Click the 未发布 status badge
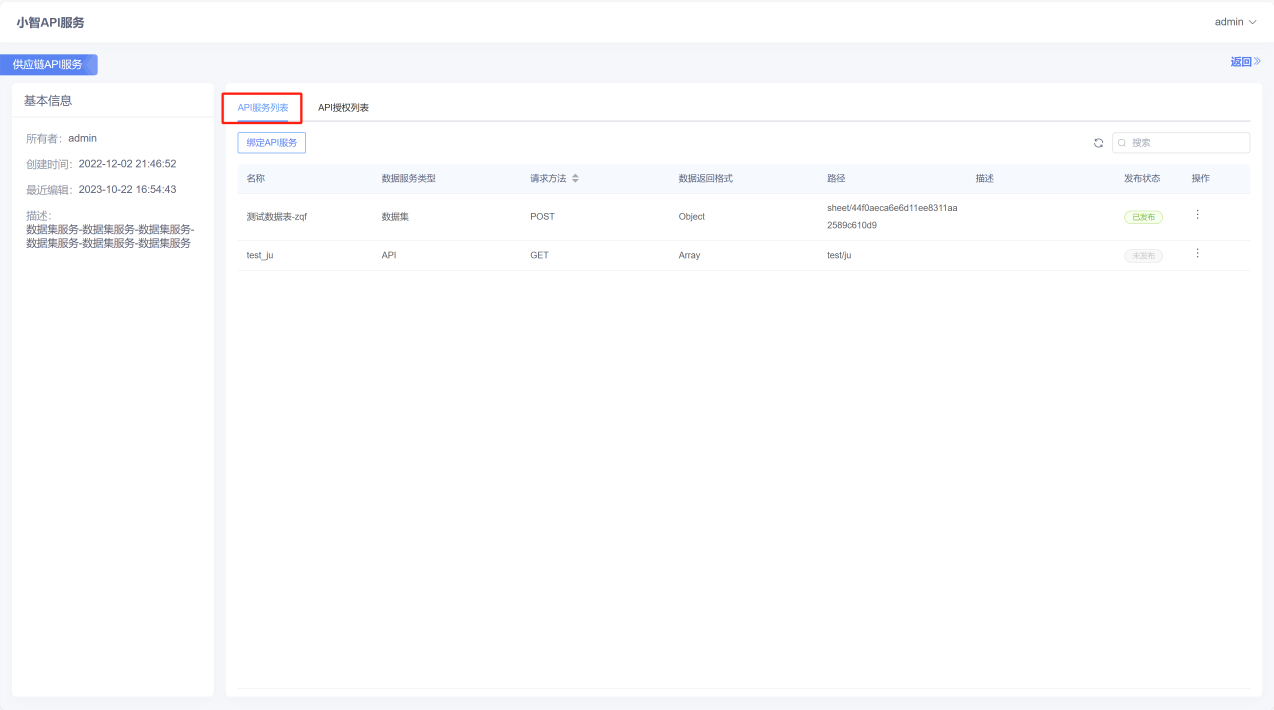Viewport: 1274px width, 710px height. coord(1143,256)
